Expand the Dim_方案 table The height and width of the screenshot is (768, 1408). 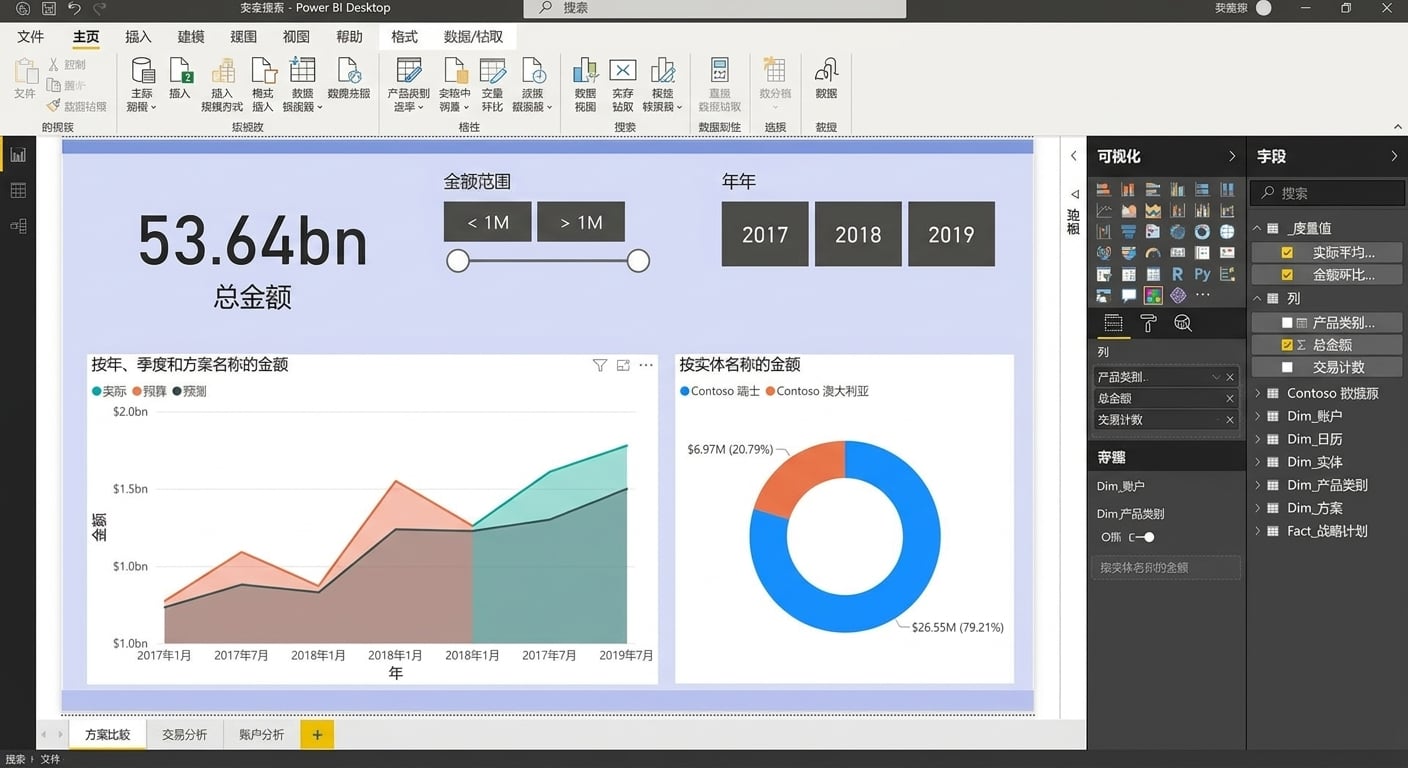coord(1258,508)
